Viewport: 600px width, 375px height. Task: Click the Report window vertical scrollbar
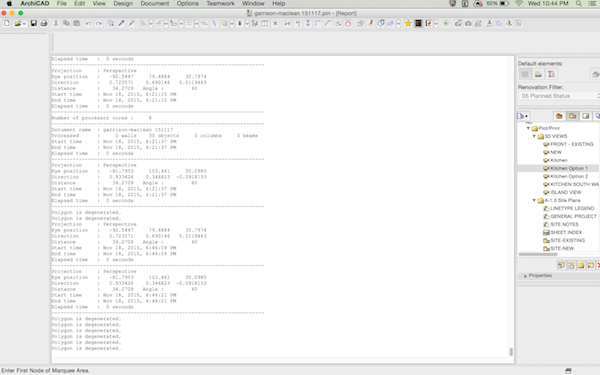click(x=511, y=352)
